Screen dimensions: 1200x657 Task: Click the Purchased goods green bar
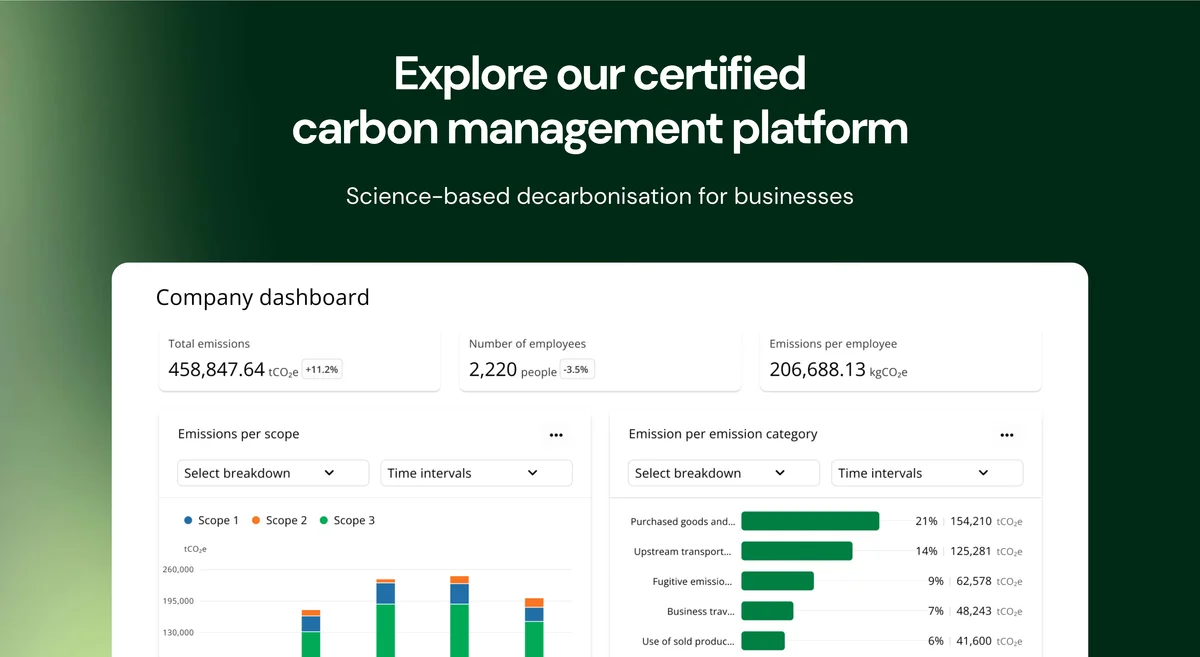(x=810, y=521)
